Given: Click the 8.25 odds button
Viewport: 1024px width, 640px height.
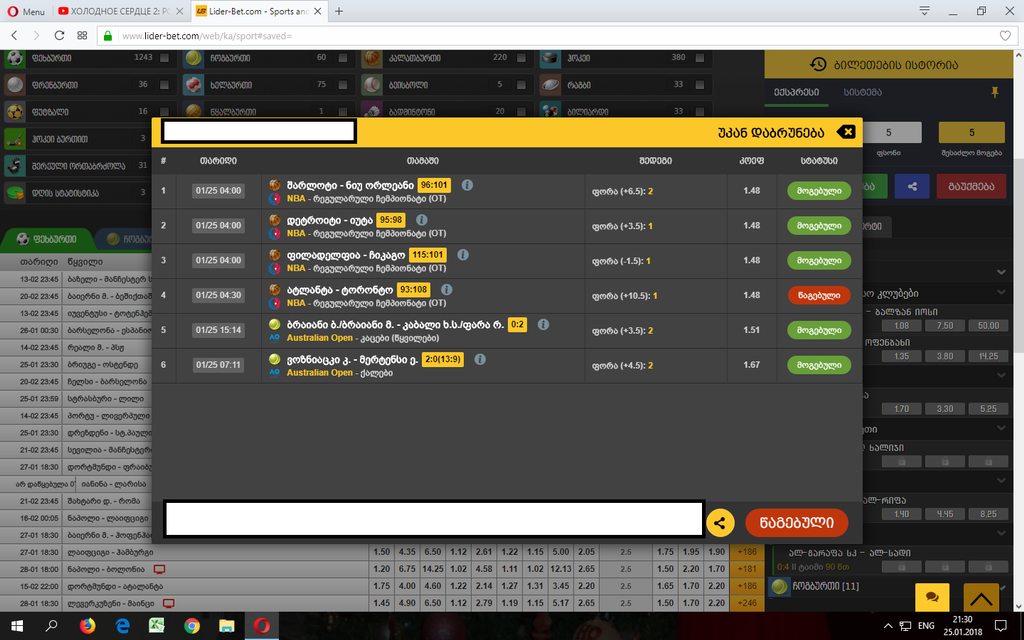Looking at the screenshot, I should (988, 514).
